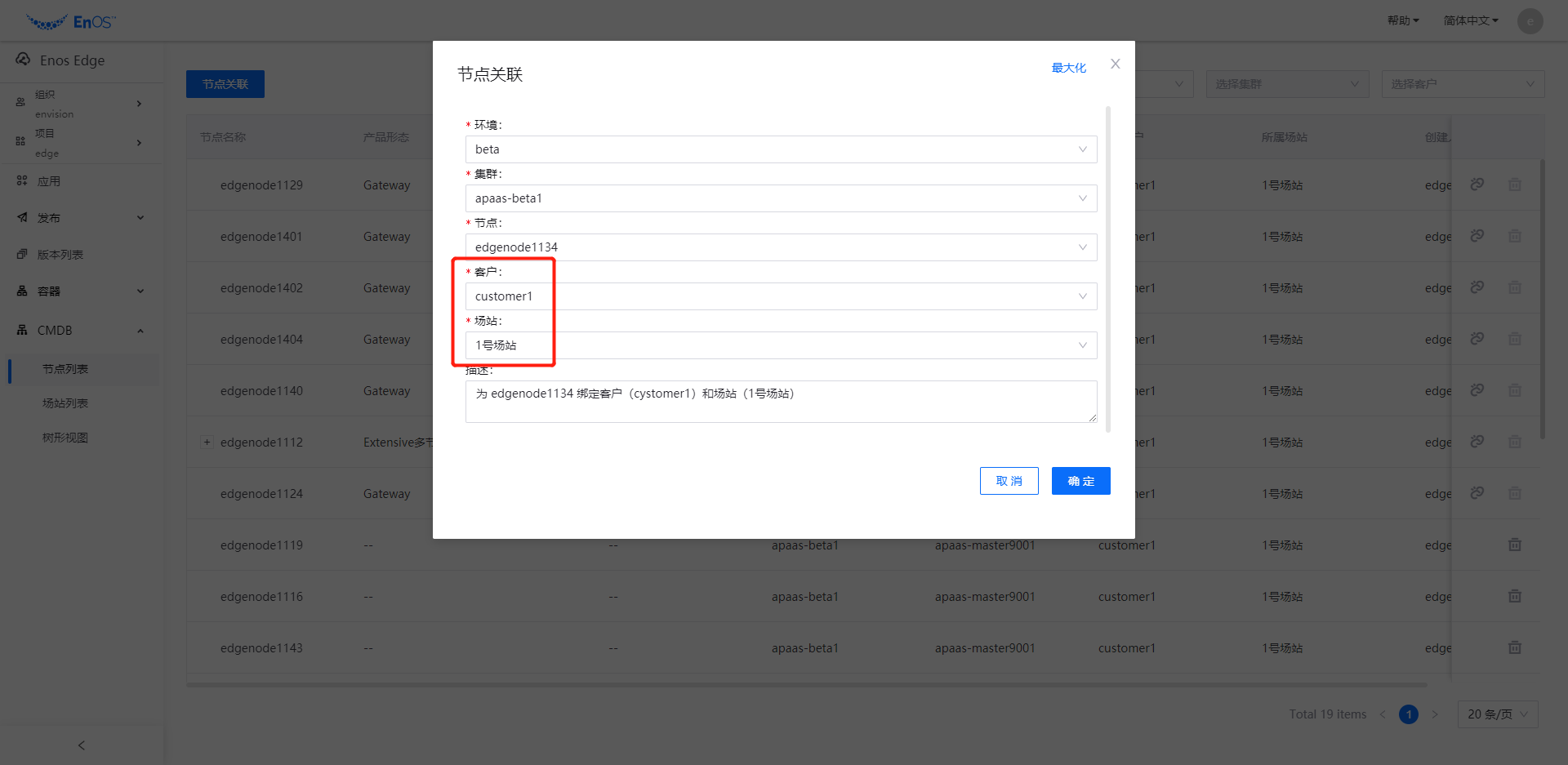Viewport: 1568px width, 765px height.
Task: Click the association link icon for edgenode1129
Action: 1477,185
